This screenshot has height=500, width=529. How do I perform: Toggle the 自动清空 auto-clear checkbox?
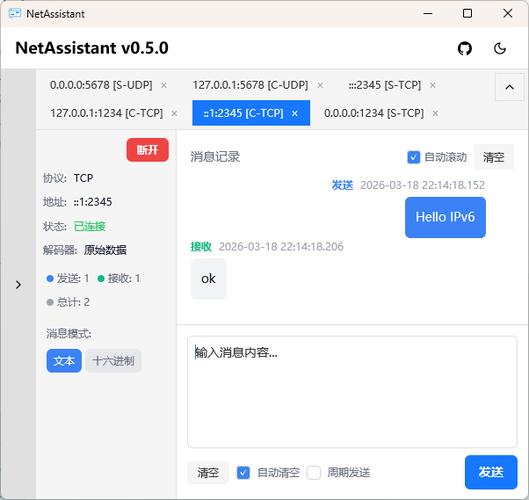(243, 473)
